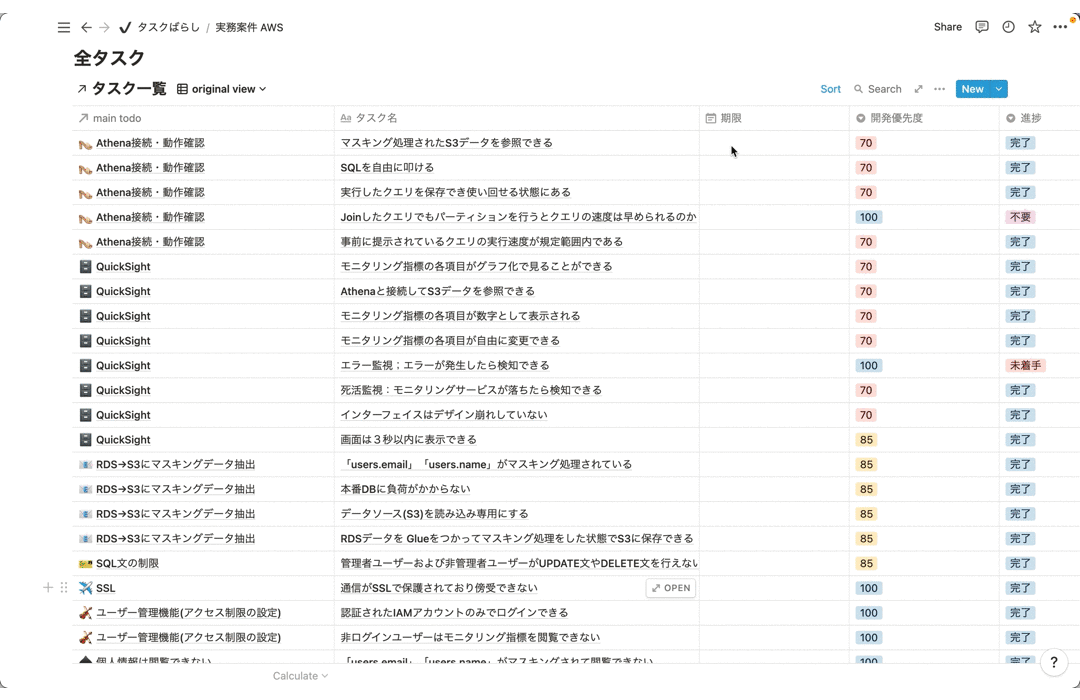Open page update history via the clock icon
The image size is (1080, 700).
1007,27
